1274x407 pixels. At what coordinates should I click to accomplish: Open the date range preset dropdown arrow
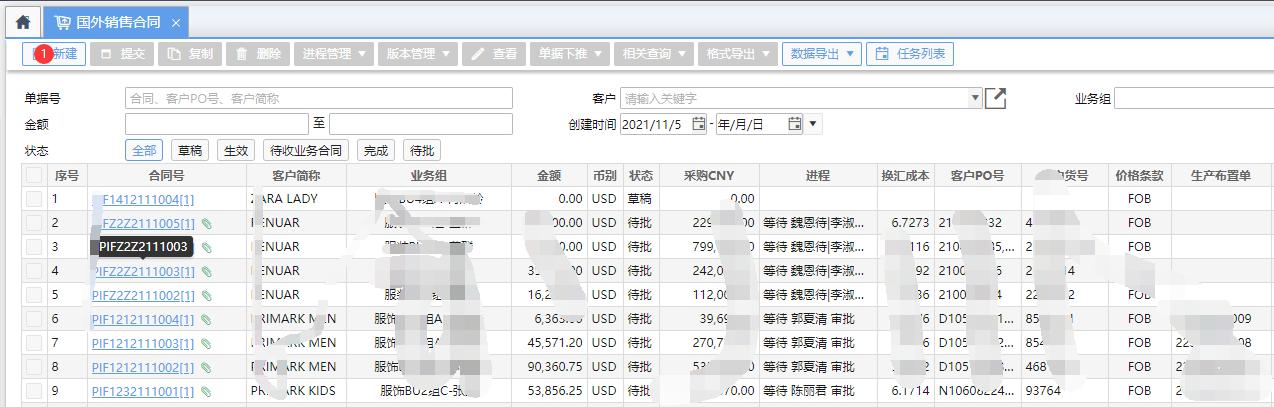click(x=813, y=124)
